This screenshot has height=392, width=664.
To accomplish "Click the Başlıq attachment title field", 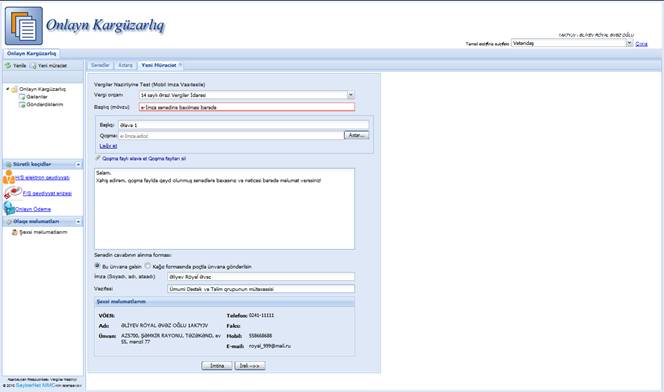I will (243, 125).
